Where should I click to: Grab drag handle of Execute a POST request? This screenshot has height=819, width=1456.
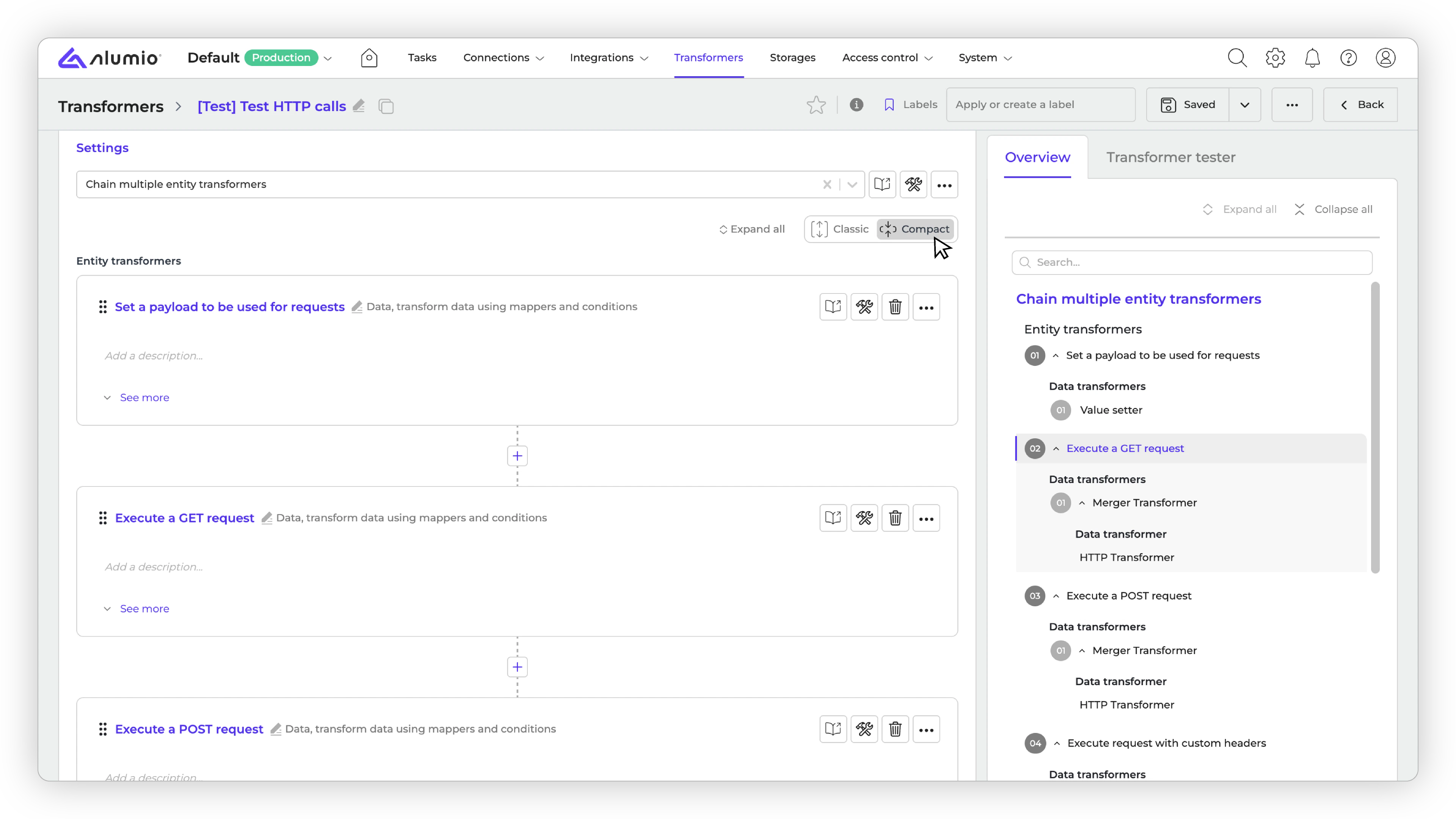point(103,729)
